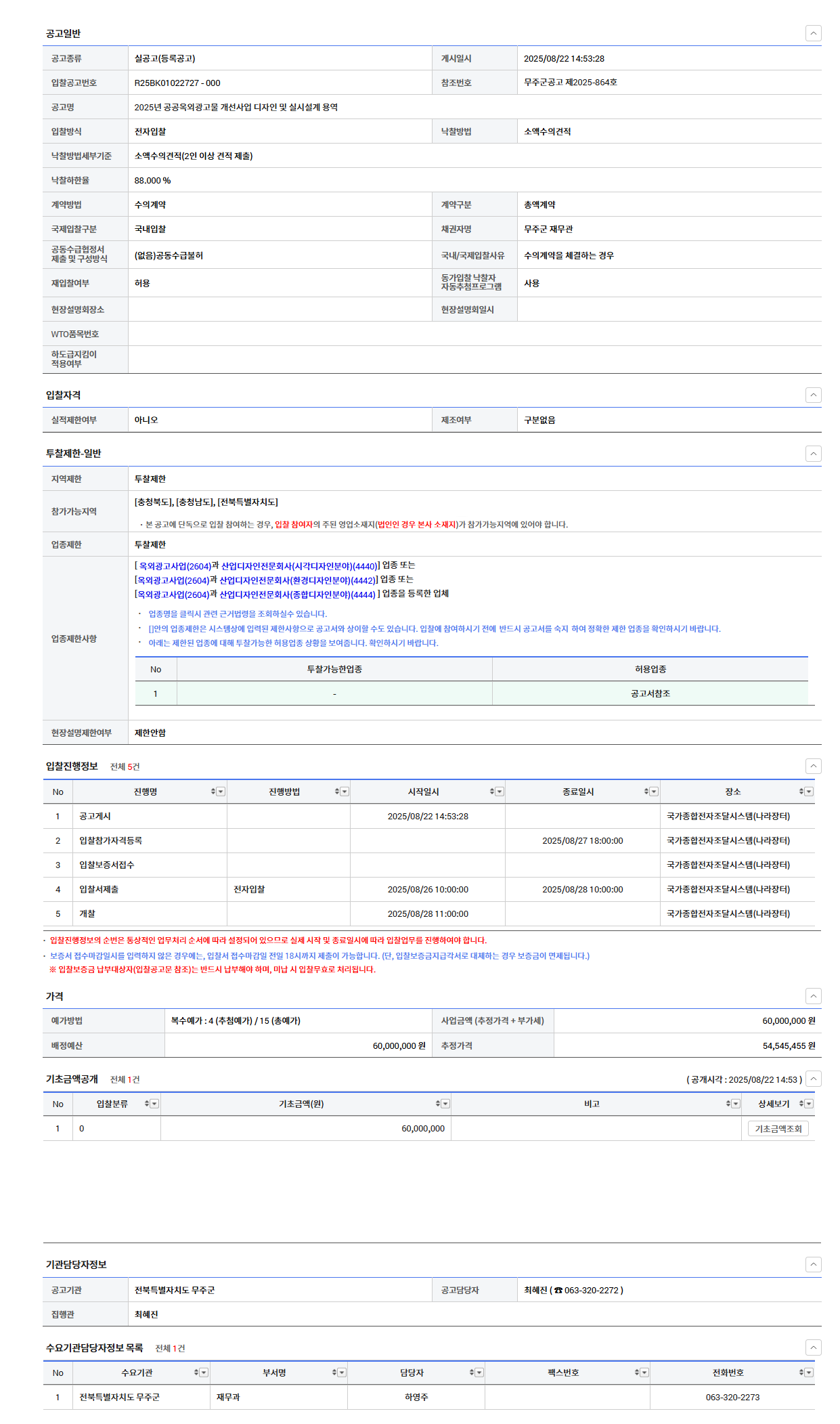Sort the 진행명 column
The width and height of the screenshot is (840, 1424).
pyautogui.click(x=213, y=792)
